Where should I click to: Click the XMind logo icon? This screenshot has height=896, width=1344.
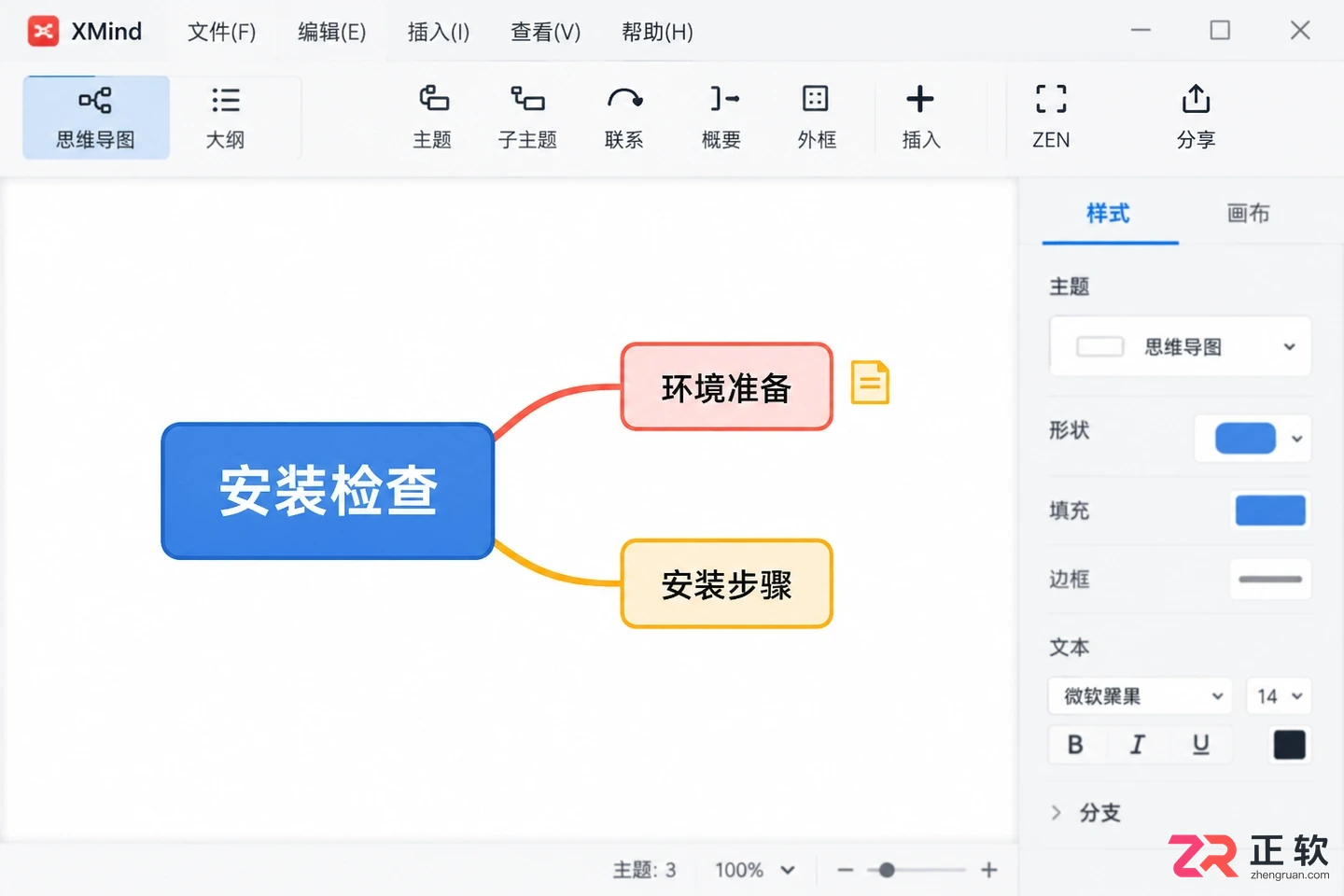click(x=43, y=32)
